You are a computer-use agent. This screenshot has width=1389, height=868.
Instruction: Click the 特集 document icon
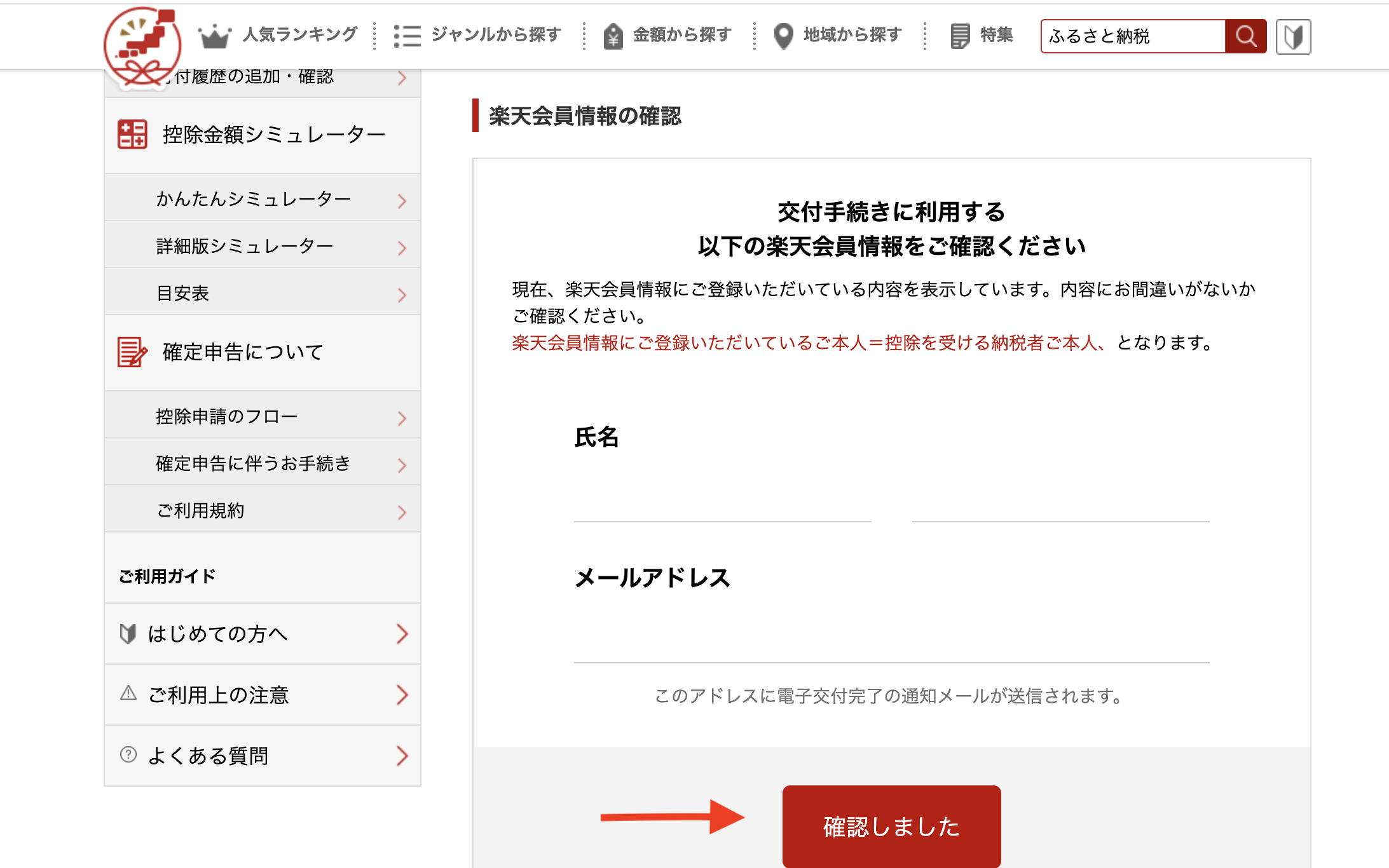(960, 36)
